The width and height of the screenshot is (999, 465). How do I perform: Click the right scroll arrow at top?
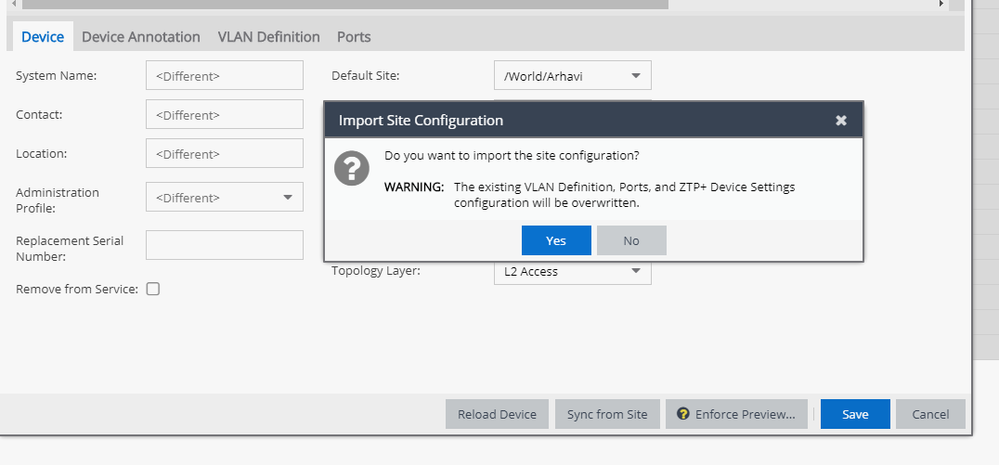[x=941, y=4]
